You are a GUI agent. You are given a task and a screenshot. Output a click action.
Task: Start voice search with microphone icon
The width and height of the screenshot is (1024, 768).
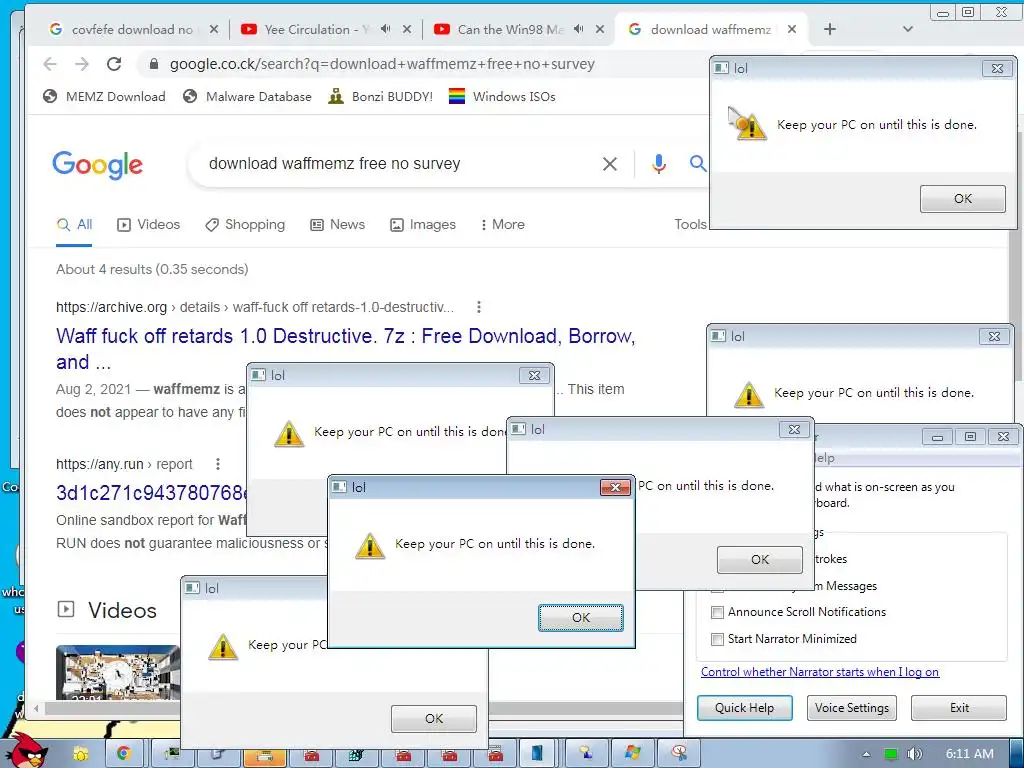(659, 164)
